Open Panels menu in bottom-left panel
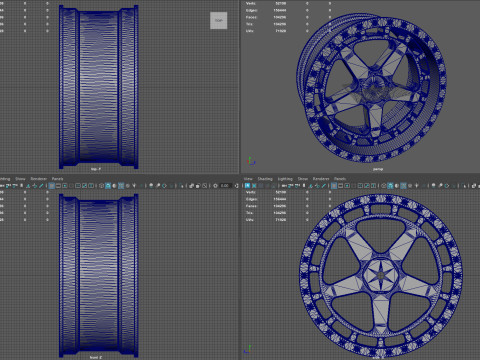 coord(58,179)
